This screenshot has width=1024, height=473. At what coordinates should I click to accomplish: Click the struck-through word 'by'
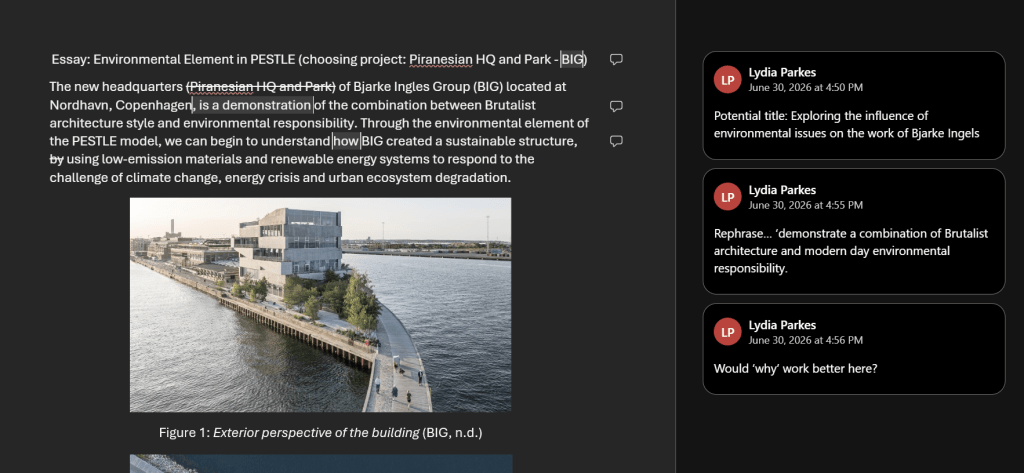(57, 159)
